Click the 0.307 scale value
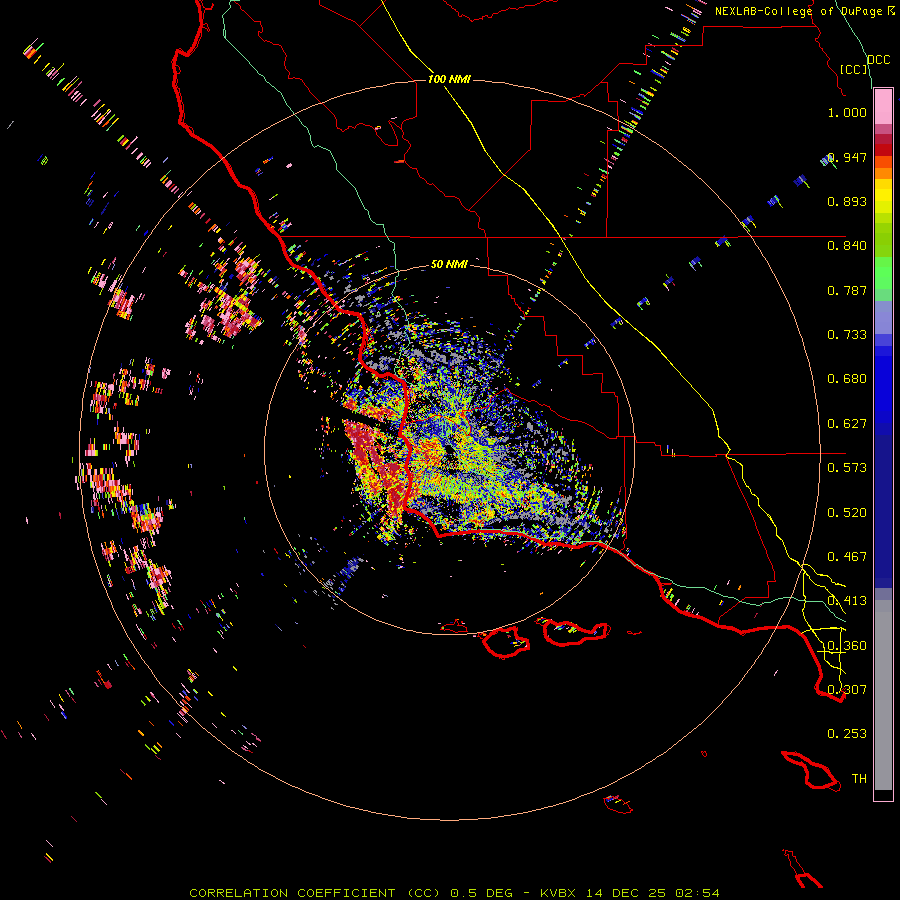This screenshot has height=900, width=900. point(847,690)
